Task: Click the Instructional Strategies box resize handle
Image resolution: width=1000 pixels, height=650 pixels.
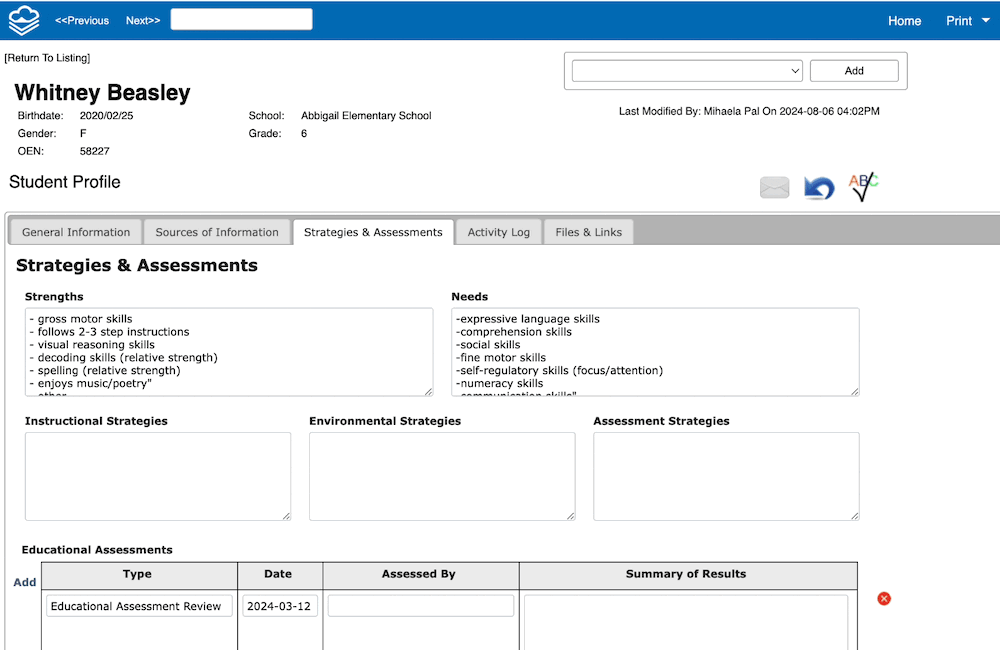Action: 286,516
